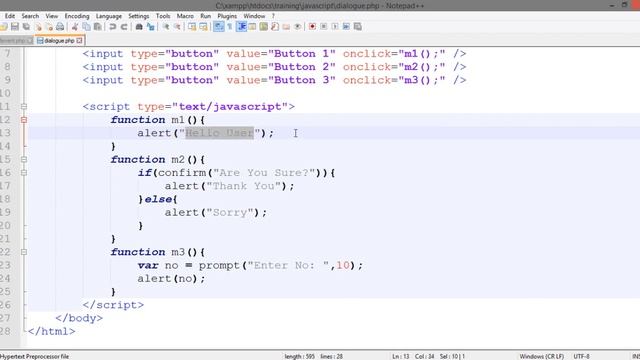Save the current file with the floppy icon
Screen dimensions: 640x360
pos(15,27)
